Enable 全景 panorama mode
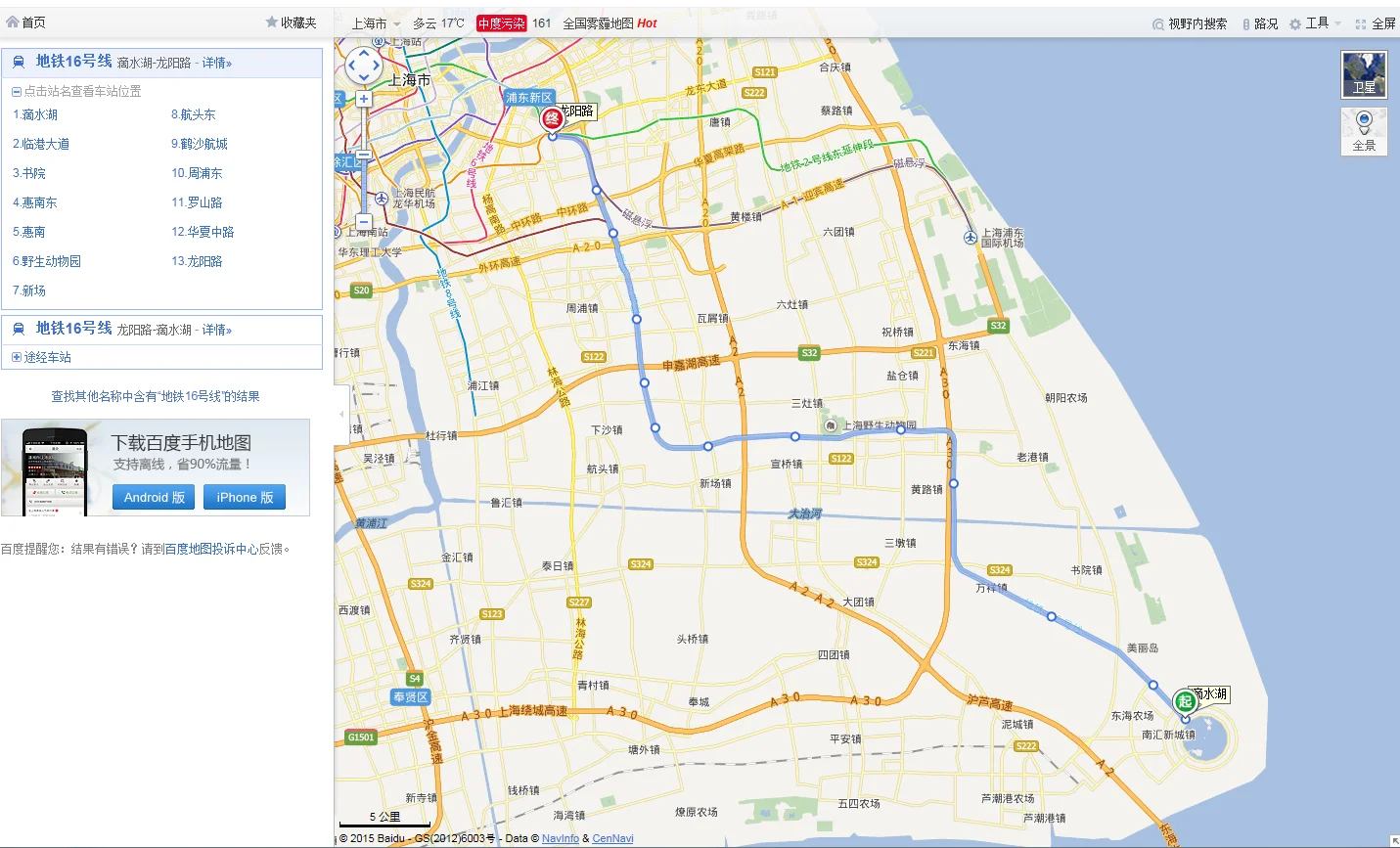 tap(1364, 131)
